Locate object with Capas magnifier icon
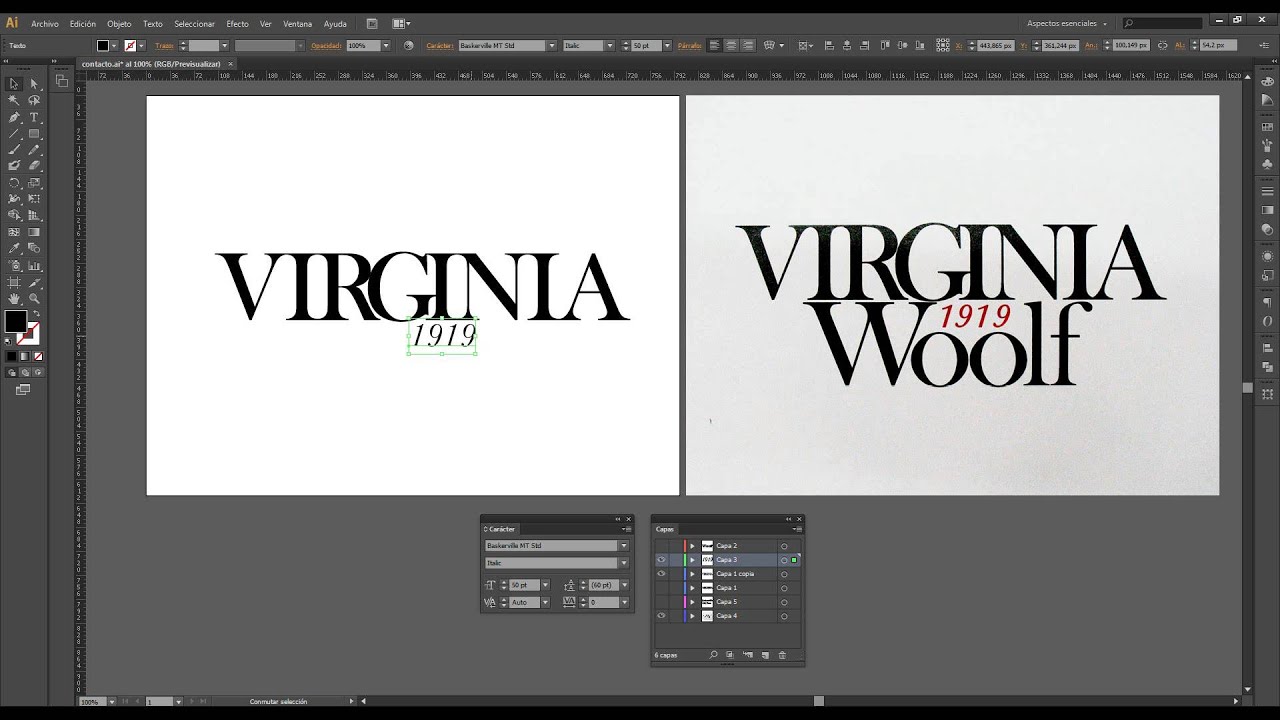1280x720 pixels. 713,655
